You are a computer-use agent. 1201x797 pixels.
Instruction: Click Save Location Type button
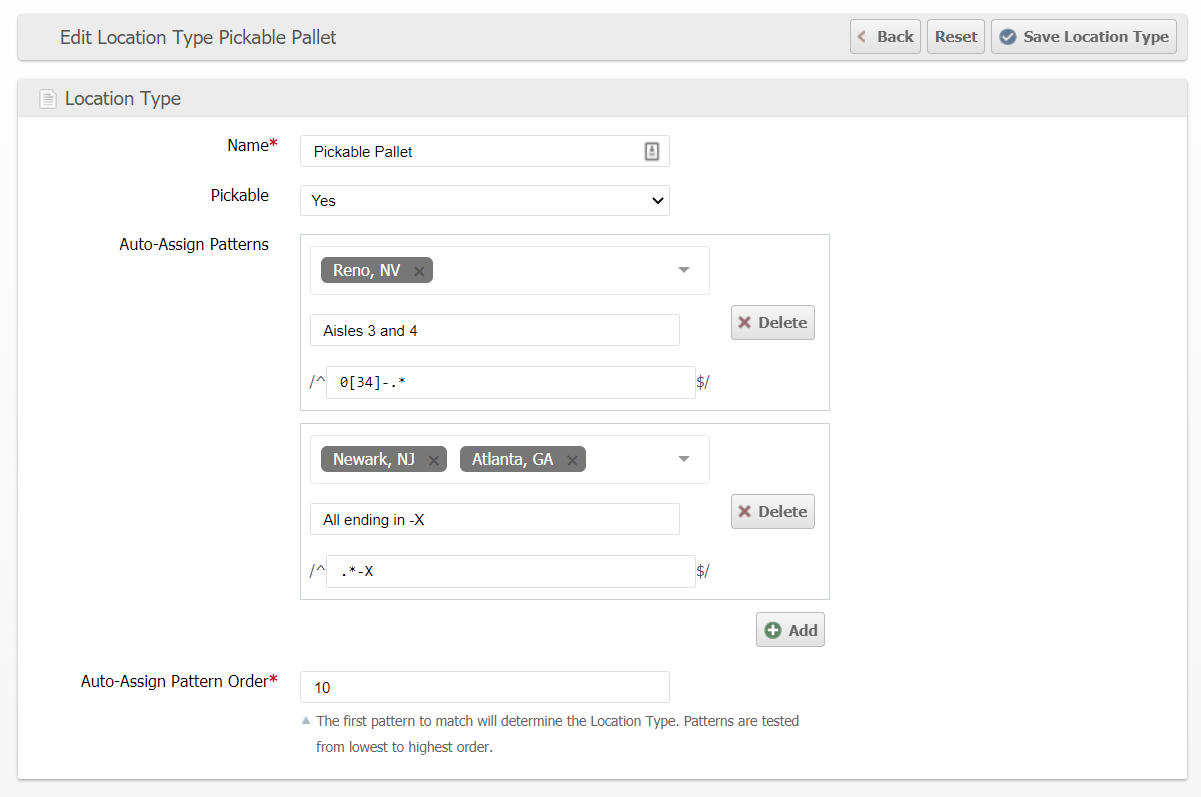(x=1083, y=37)
